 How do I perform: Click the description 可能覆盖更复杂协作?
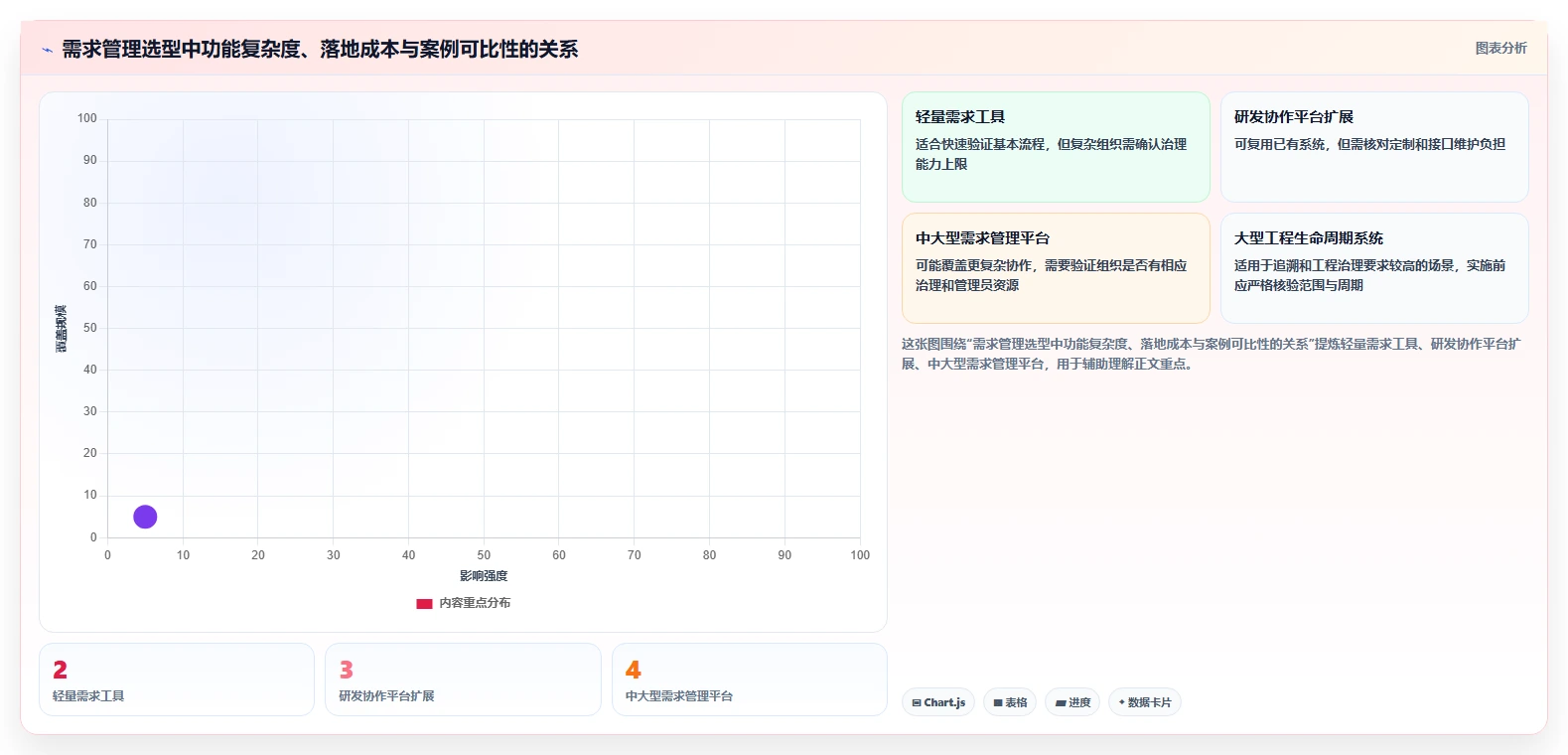[1051, 275]
